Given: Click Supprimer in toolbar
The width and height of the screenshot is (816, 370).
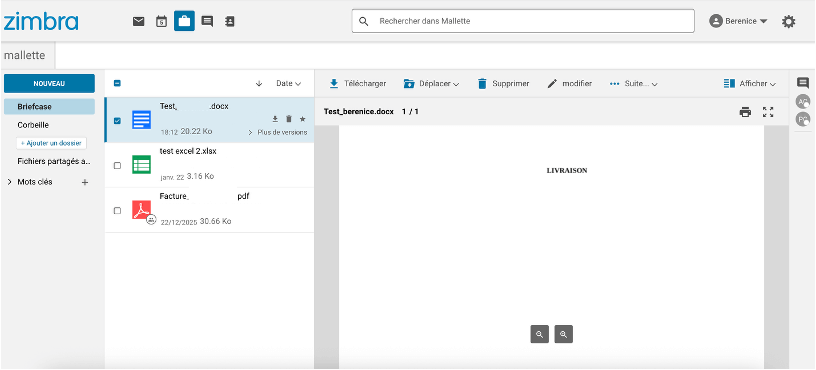Looking at the screenshot, I should point(503,84).
